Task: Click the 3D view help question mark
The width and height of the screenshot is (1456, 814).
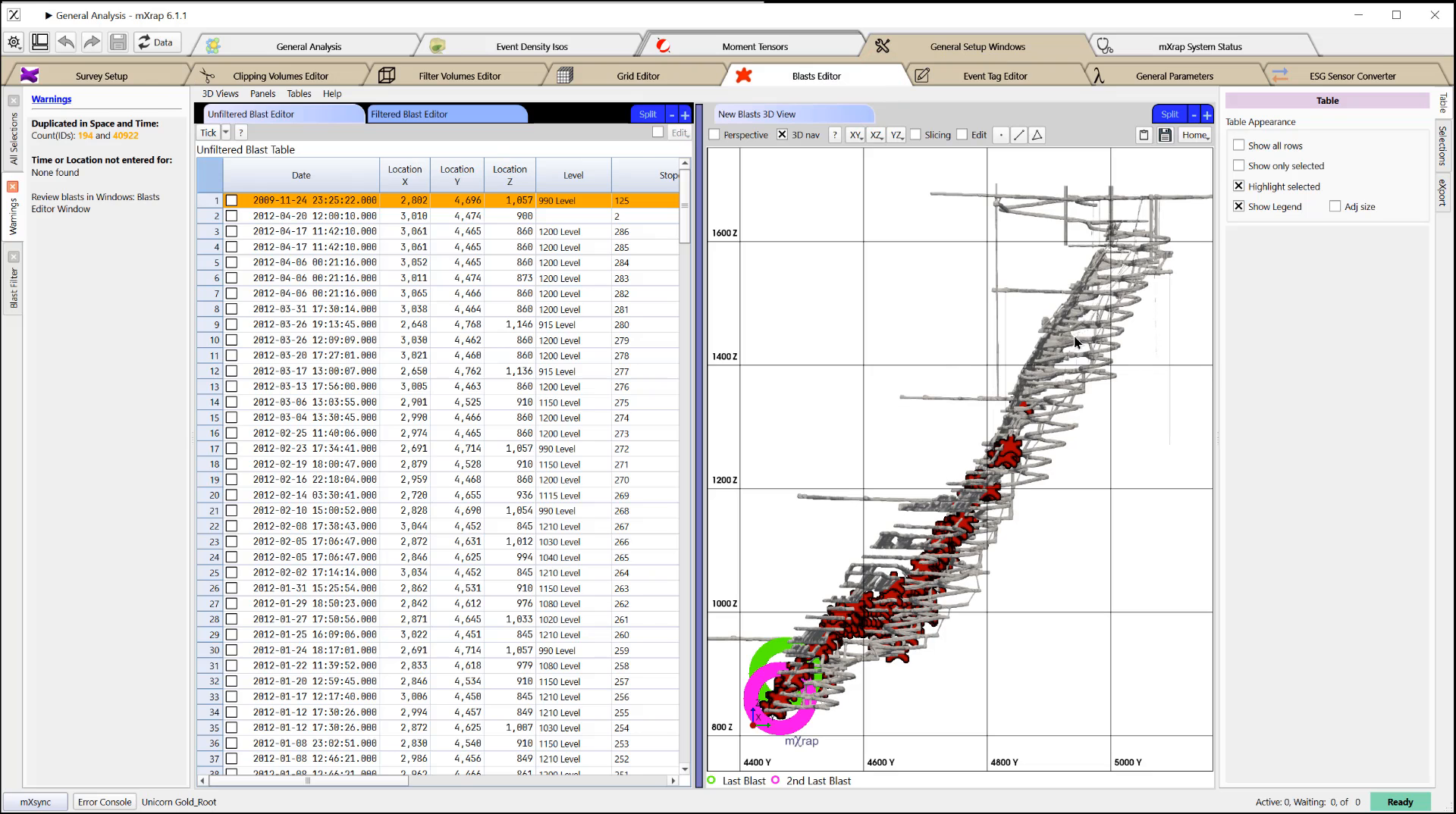Action: 835,135
